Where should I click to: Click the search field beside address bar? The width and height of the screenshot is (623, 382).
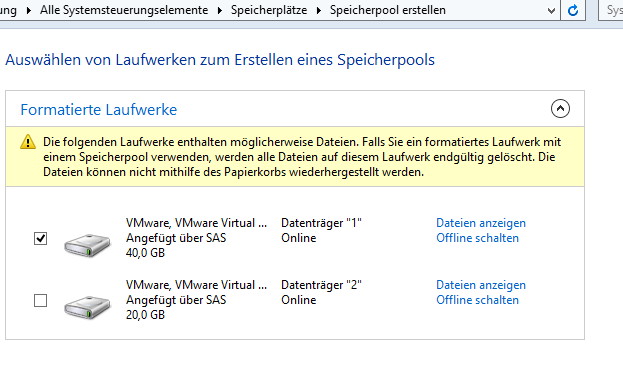[611, 10]
